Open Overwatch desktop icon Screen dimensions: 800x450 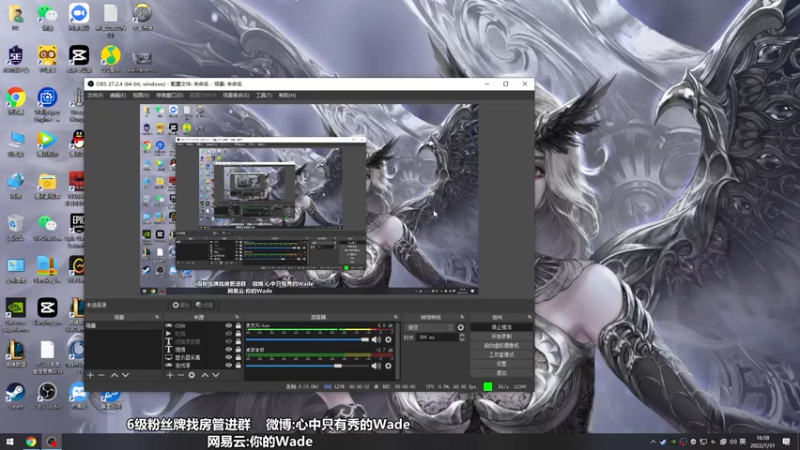click(x=142, y=17)
